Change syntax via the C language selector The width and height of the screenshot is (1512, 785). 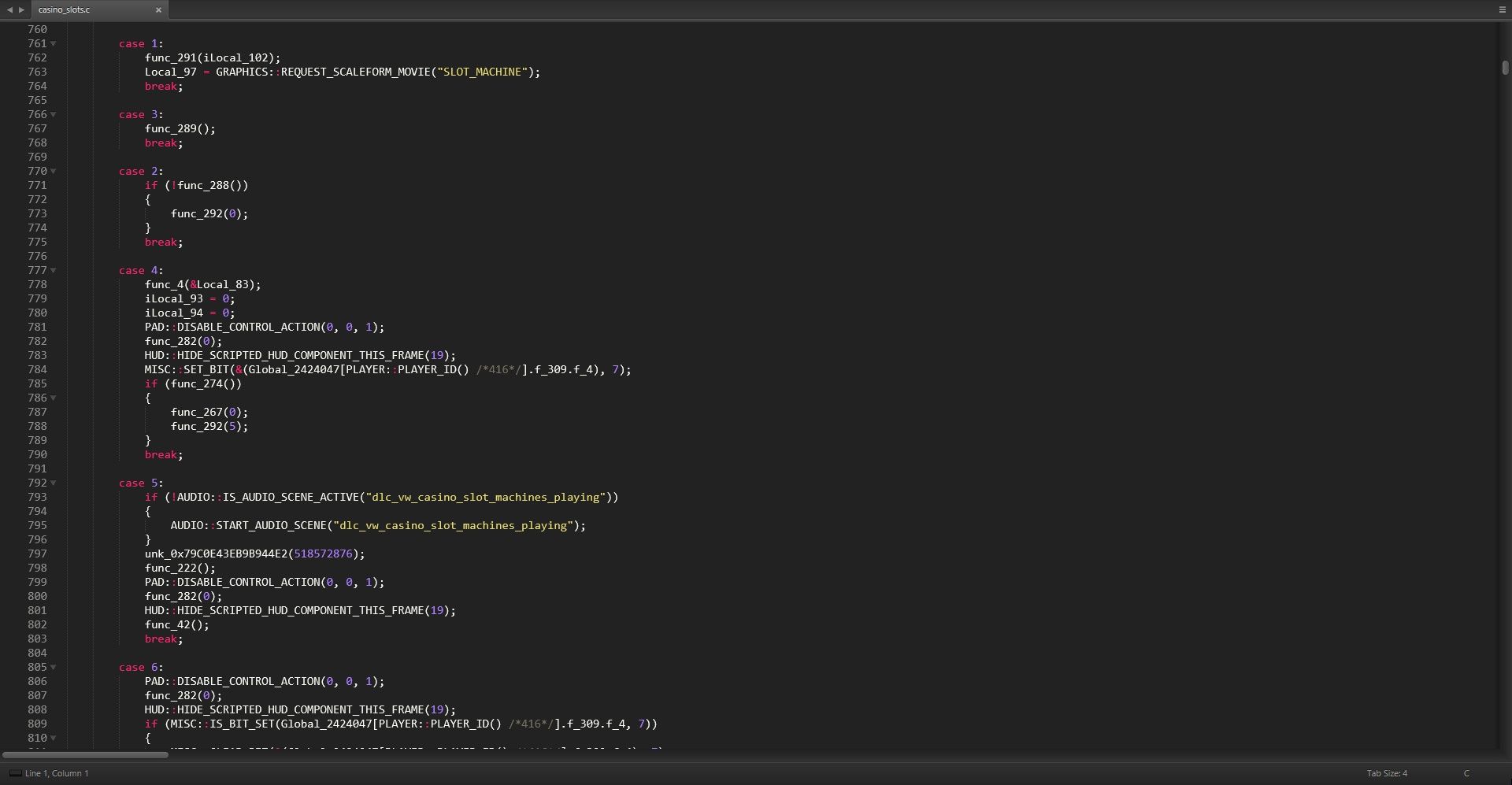click(1466, 773)
